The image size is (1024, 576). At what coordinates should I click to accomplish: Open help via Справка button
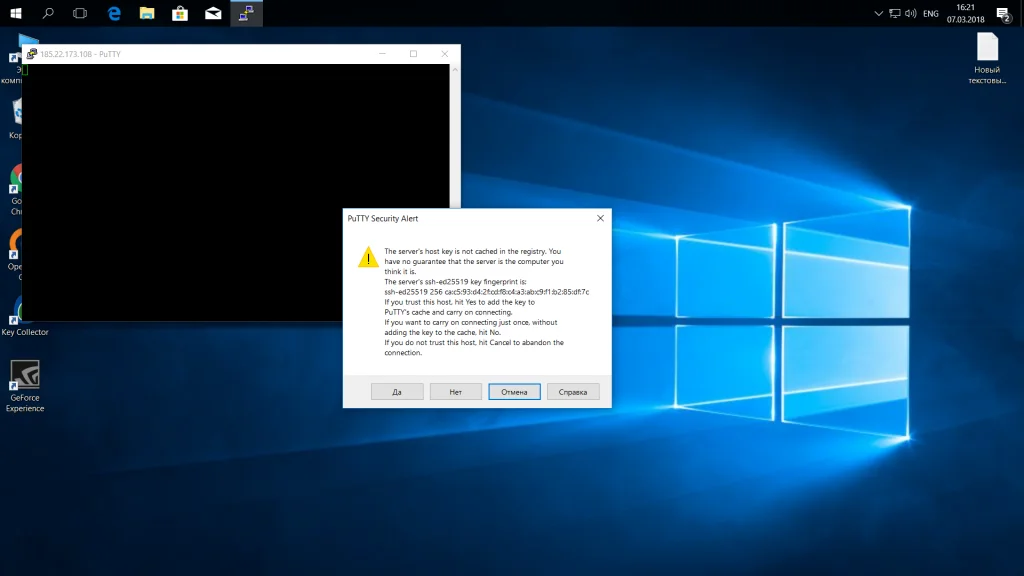click(573, 392)
